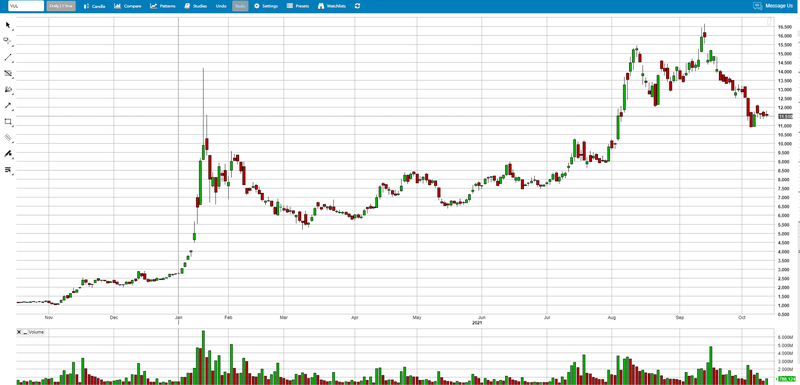Select the arrow pointer tool
The width and height of the screenshot is (800, 385).
[8, 24]
